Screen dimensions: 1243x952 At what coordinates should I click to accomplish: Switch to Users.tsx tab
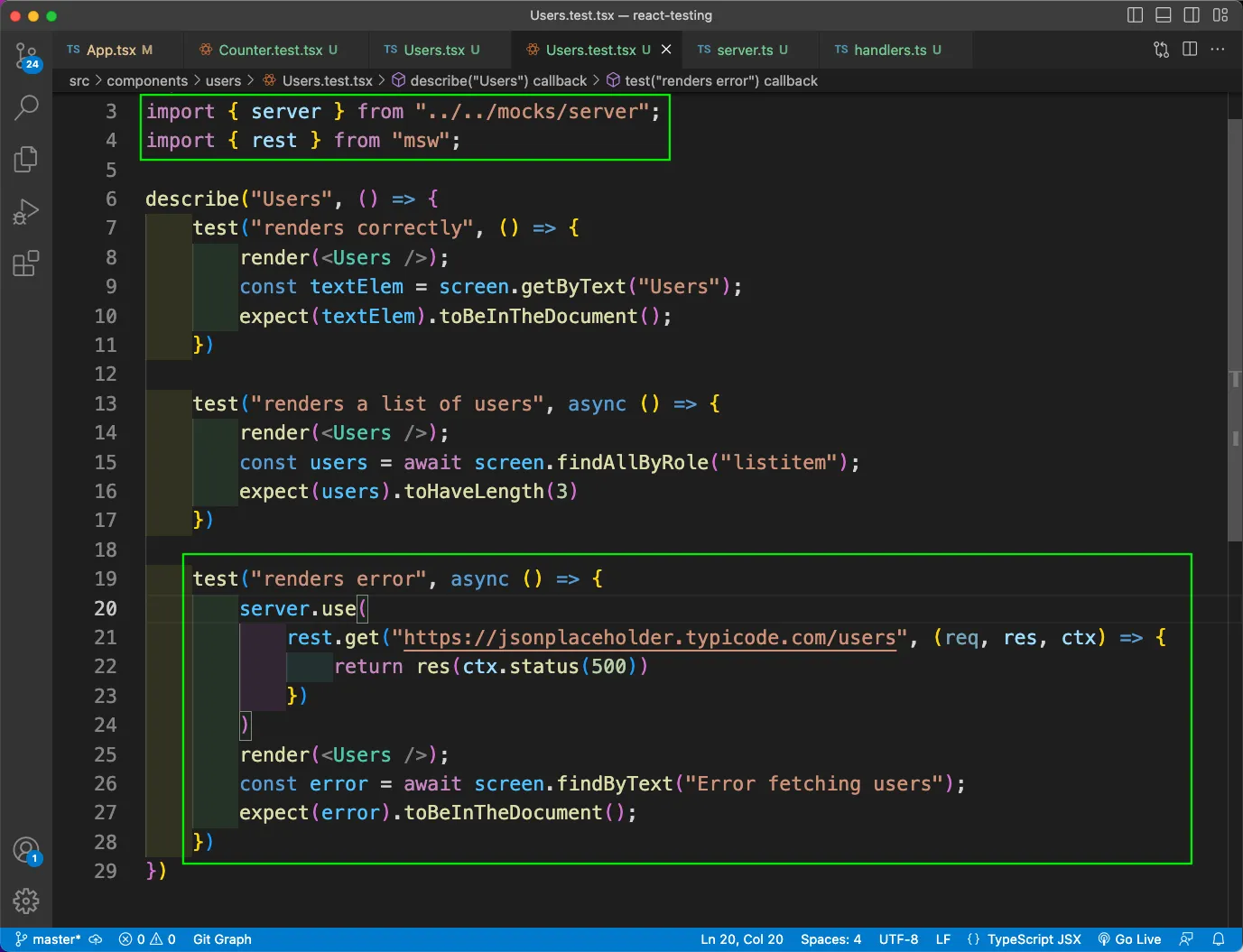point(440,50)
